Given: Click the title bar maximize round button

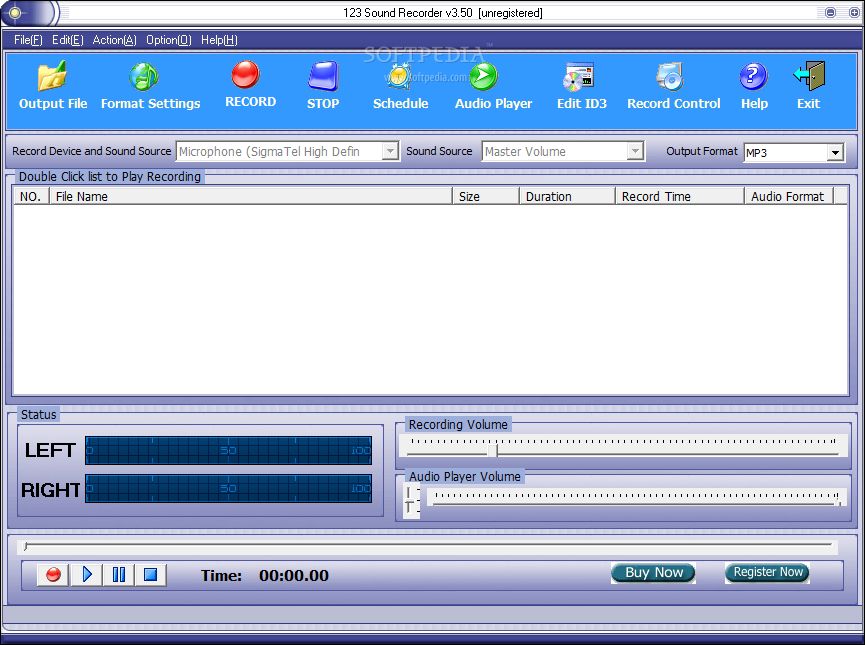Looking at the screenshot, I should [x=853, y=12].
